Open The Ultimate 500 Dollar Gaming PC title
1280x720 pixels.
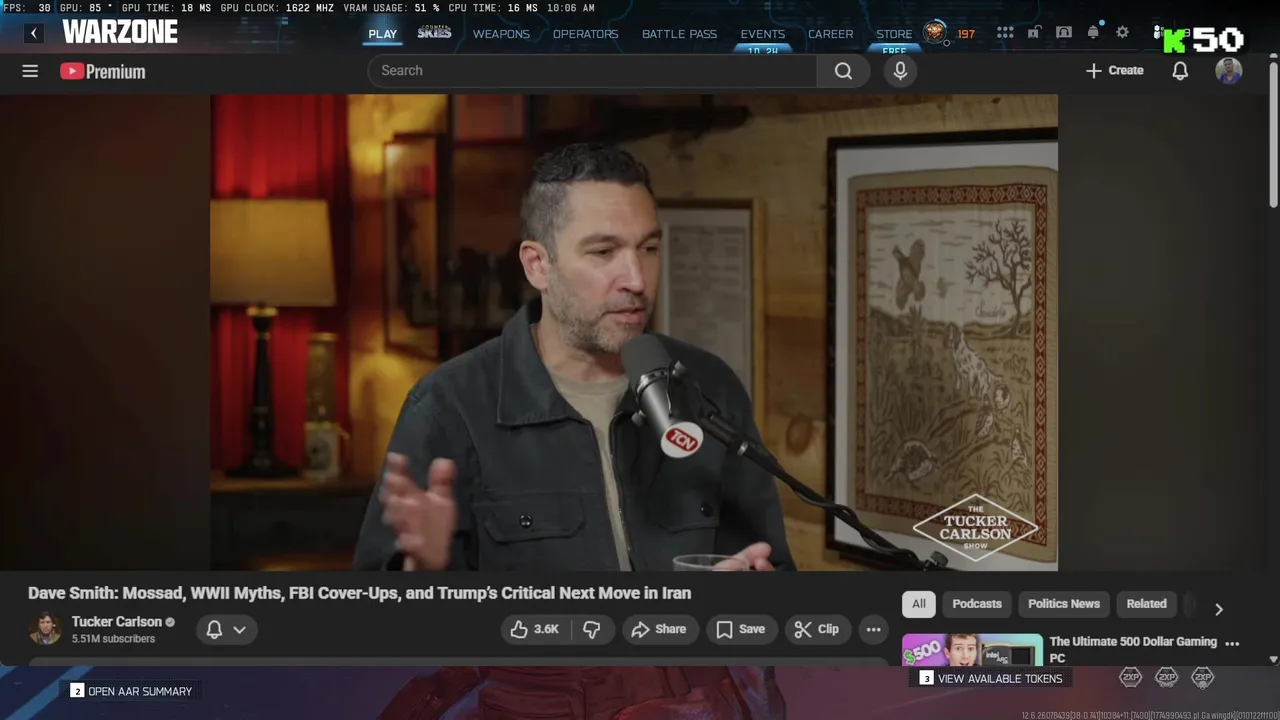point(1133,649)
